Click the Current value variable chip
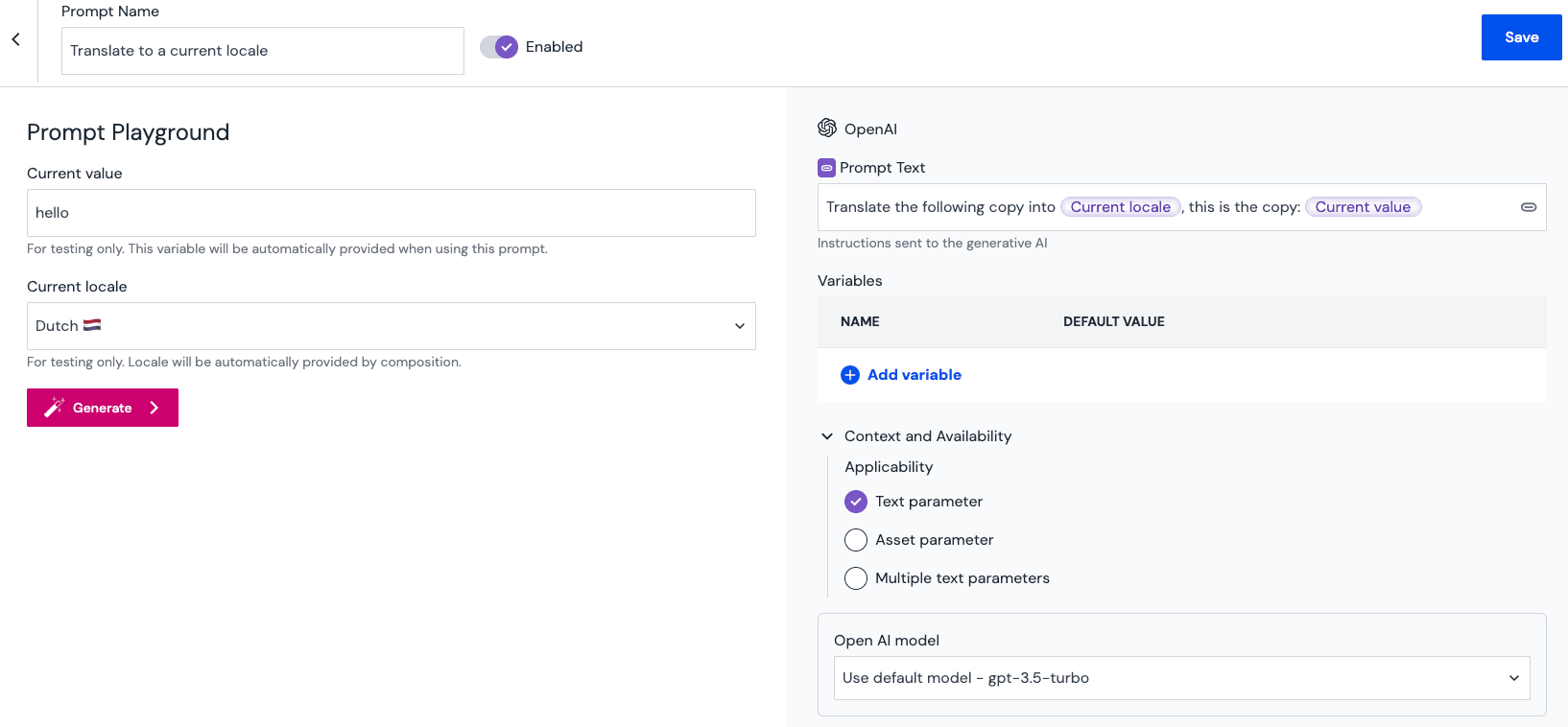 1363,207
